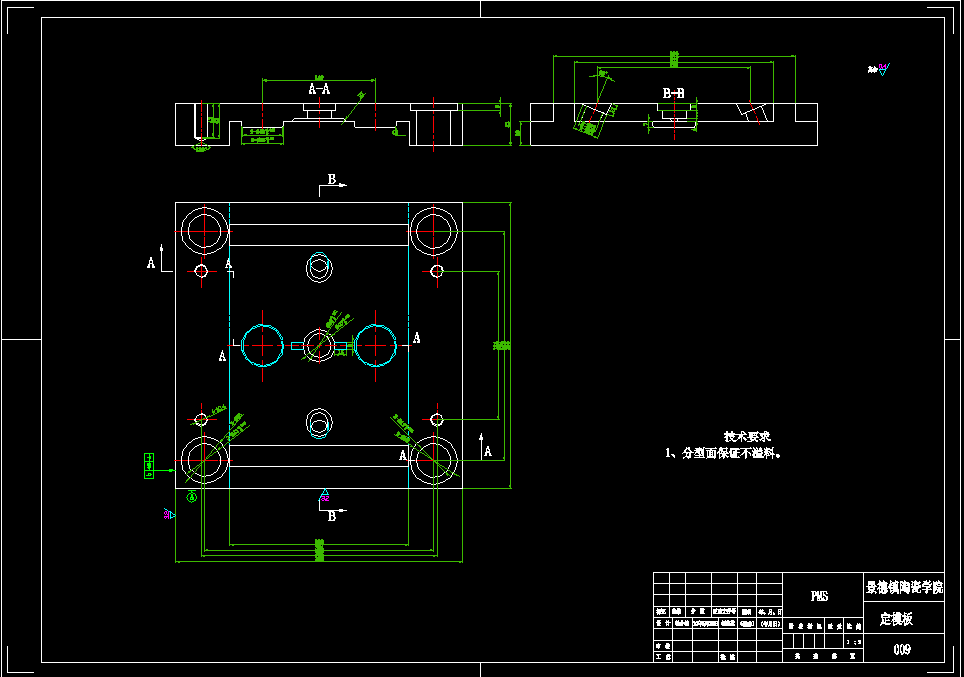Click the lower B section label below the plate

[332, 516]
